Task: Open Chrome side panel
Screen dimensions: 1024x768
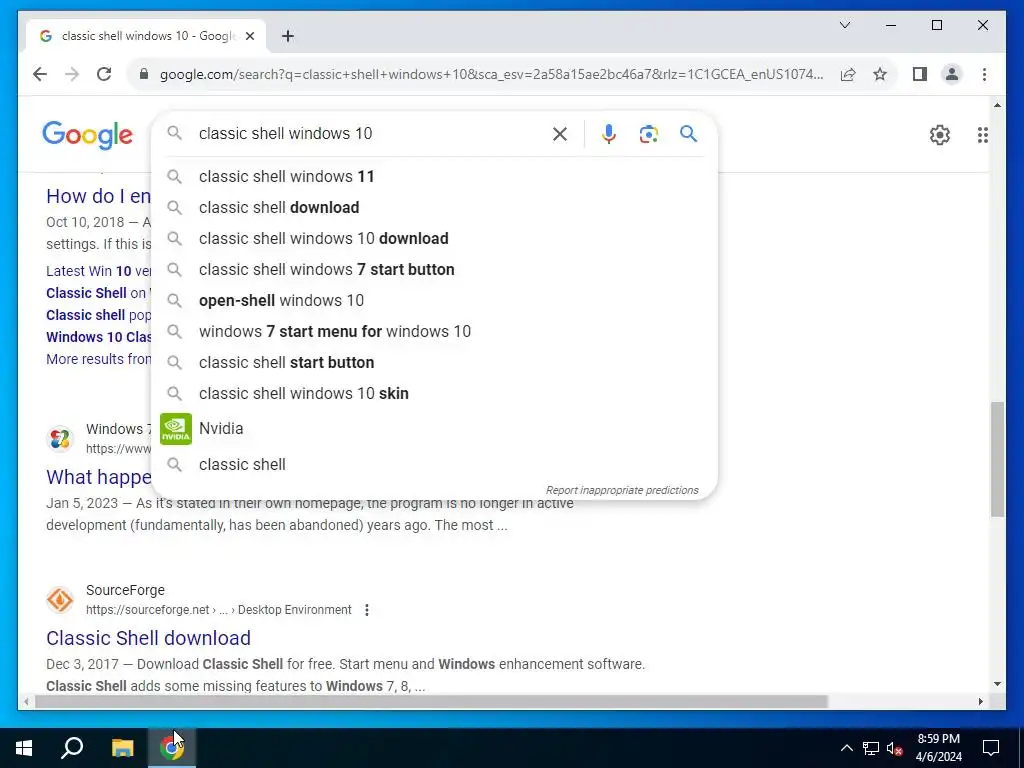Action: [920, 74]
